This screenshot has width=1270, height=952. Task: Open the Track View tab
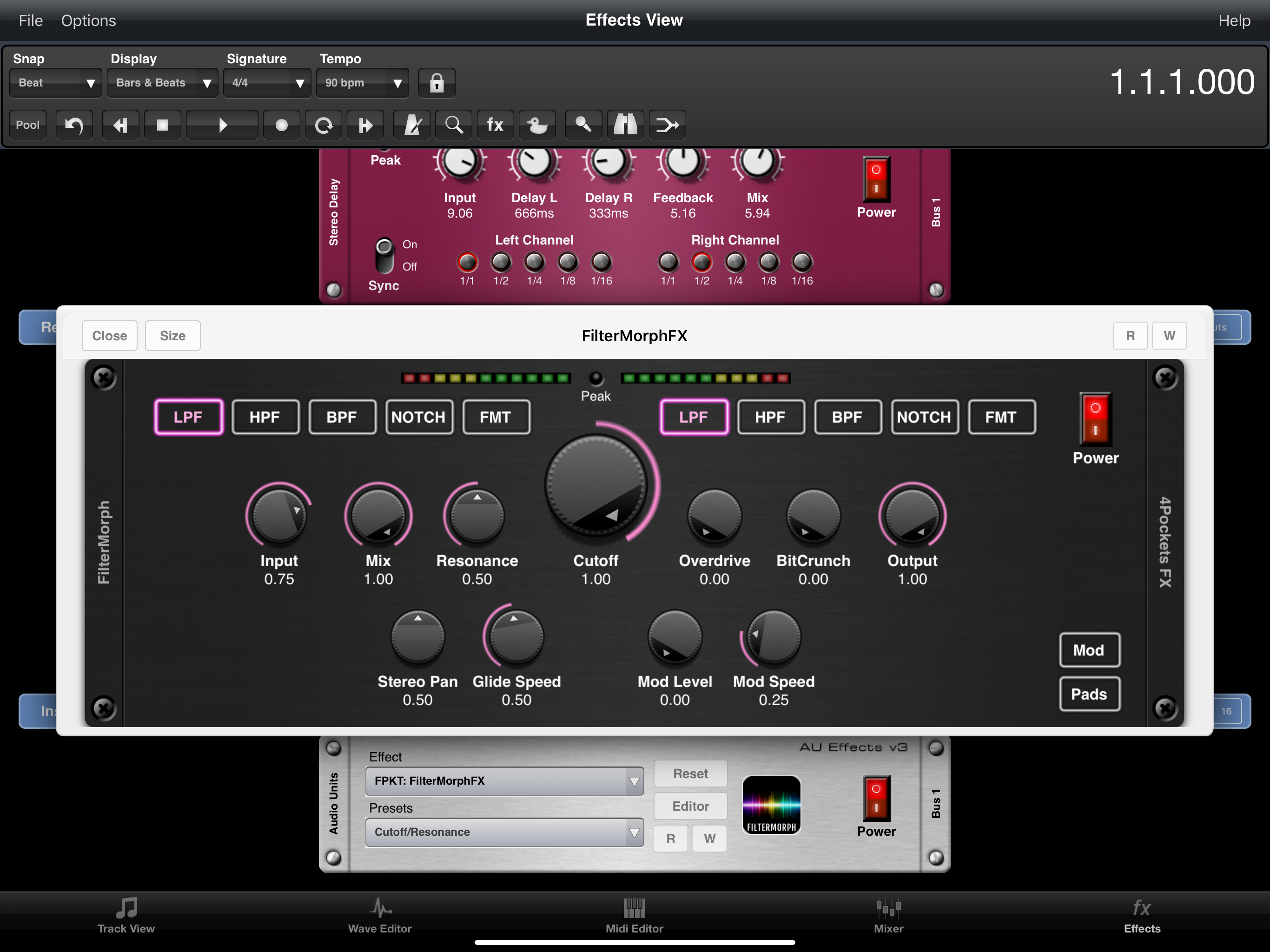click(126, 916)
